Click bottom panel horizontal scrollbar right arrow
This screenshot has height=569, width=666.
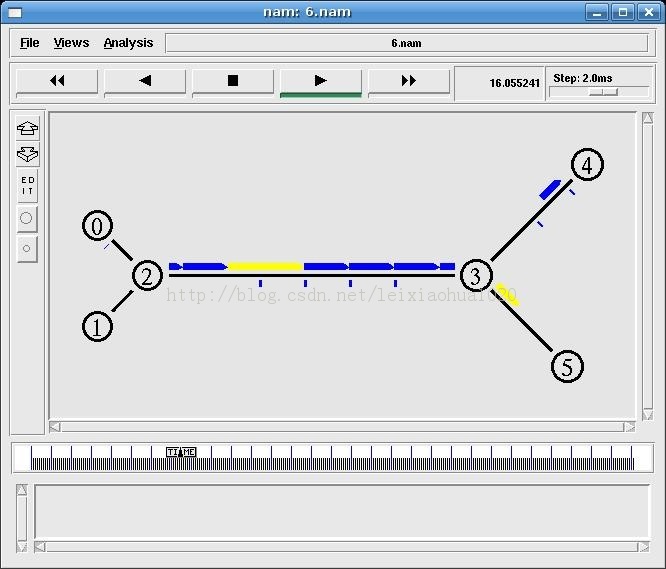(x=644, y=547)
